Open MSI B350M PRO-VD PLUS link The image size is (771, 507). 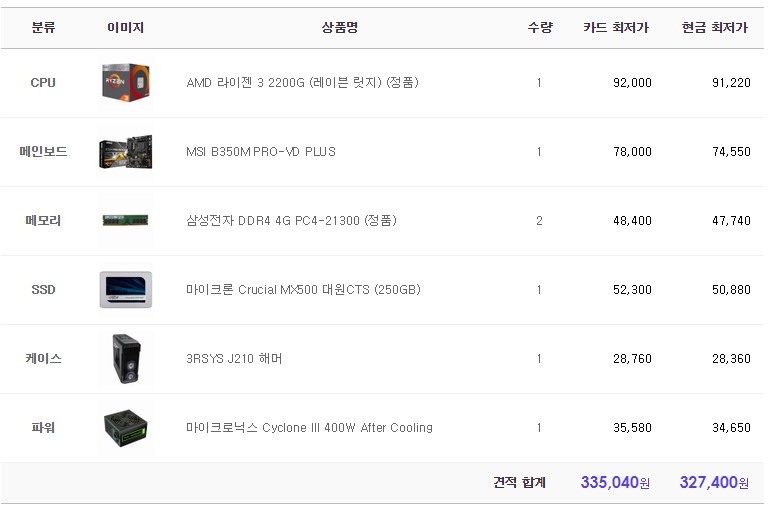pyautogui.click(x=261, y=151)
